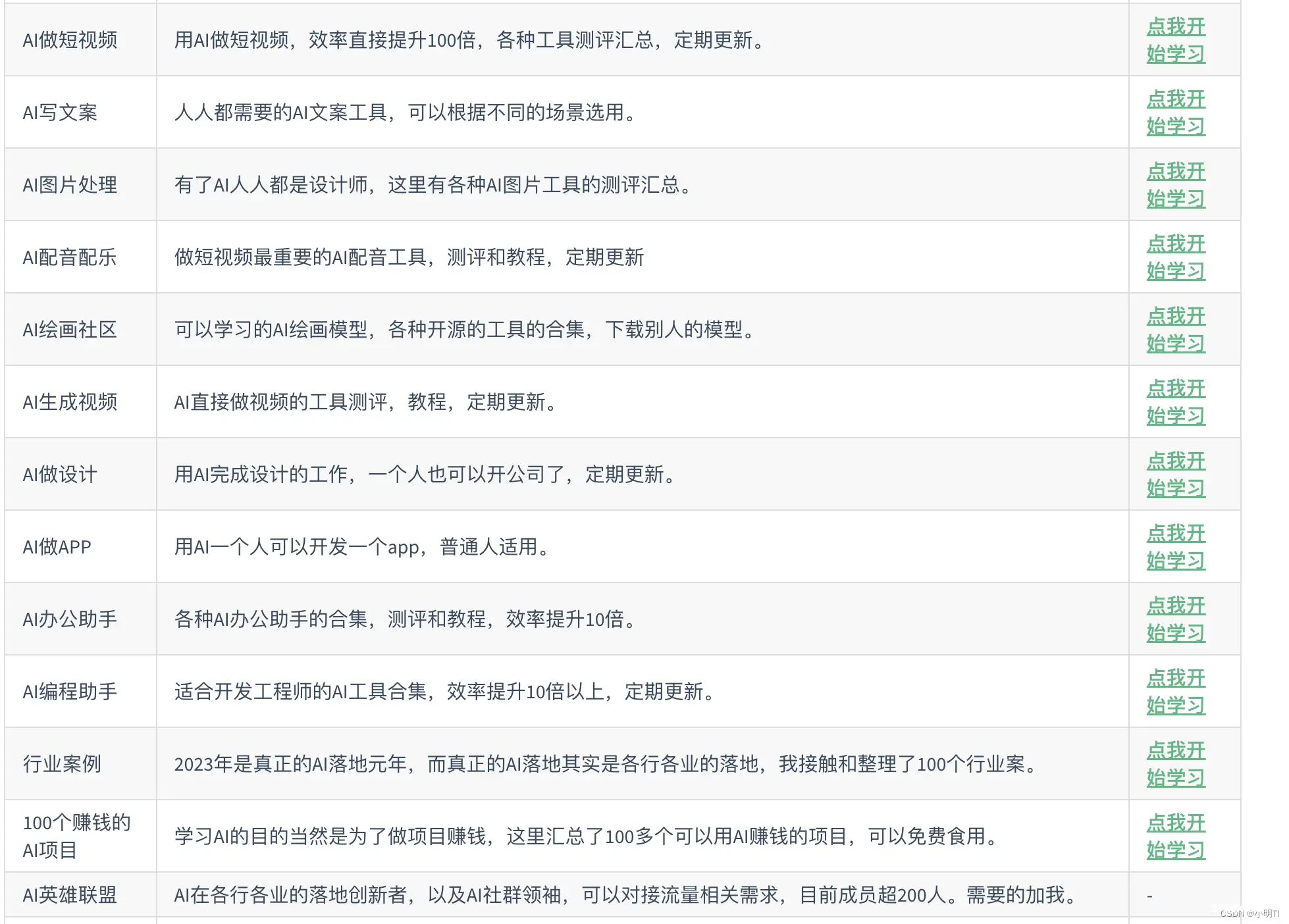Click the description 用AI一个人可以开发一个app
This screenshot has width=1289, height=924.
point(363,547)
